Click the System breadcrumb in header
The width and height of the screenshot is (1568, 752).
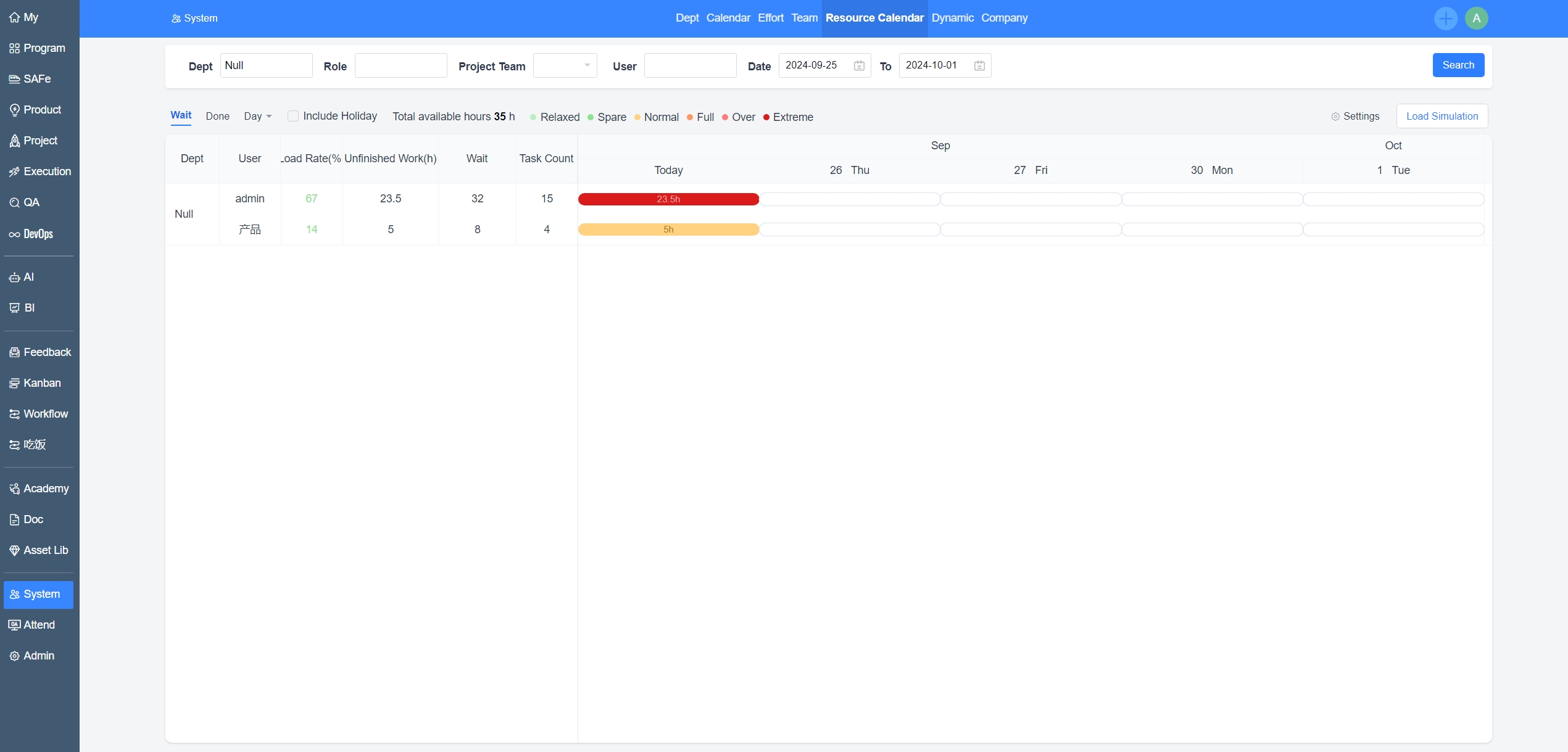194,19
